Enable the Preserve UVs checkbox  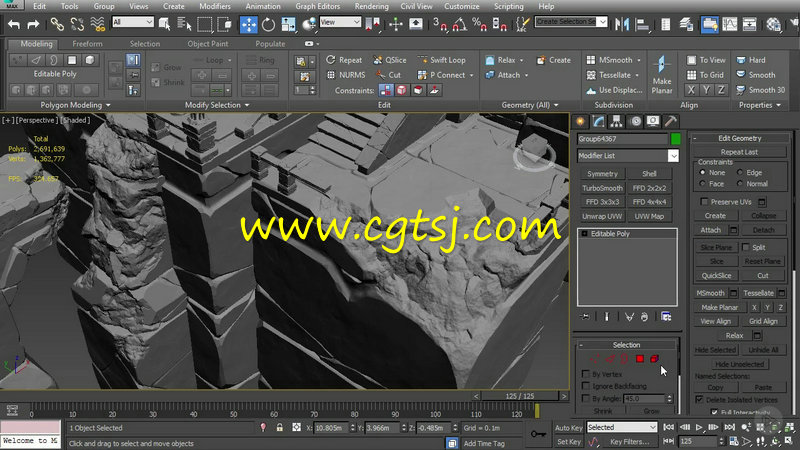[x=705, y=202]
